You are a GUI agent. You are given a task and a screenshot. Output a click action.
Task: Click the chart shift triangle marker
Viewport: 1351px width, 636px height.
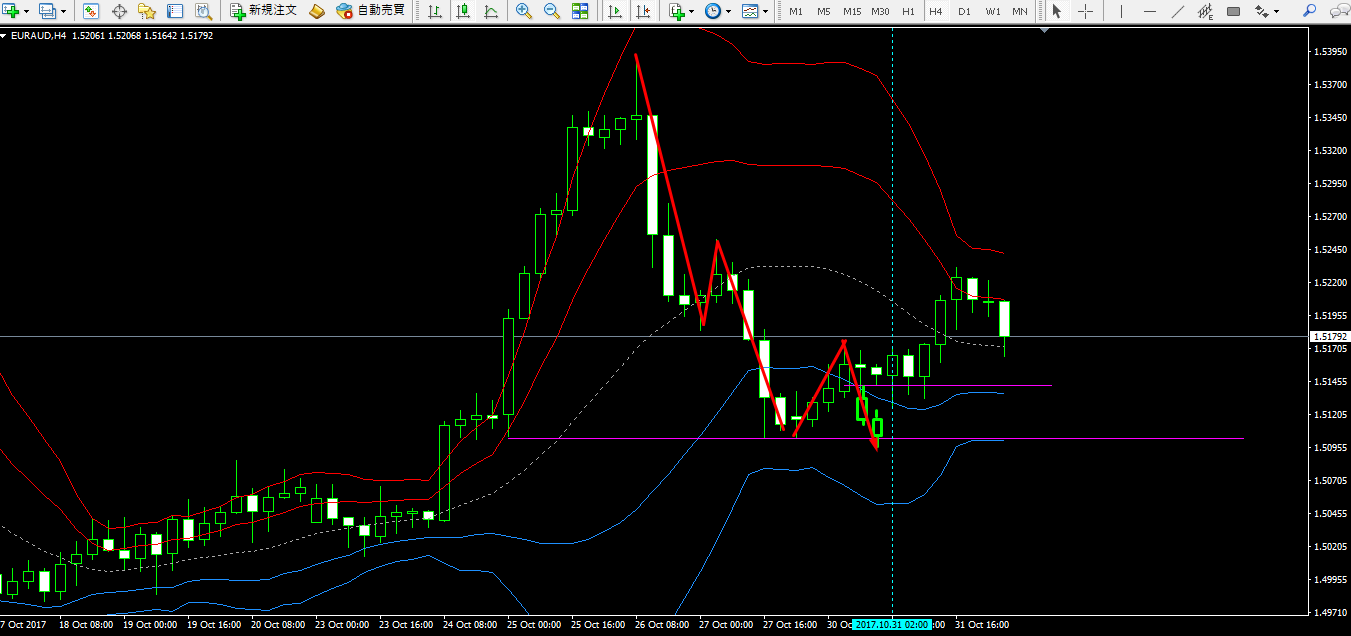[x=1044, y=31]
